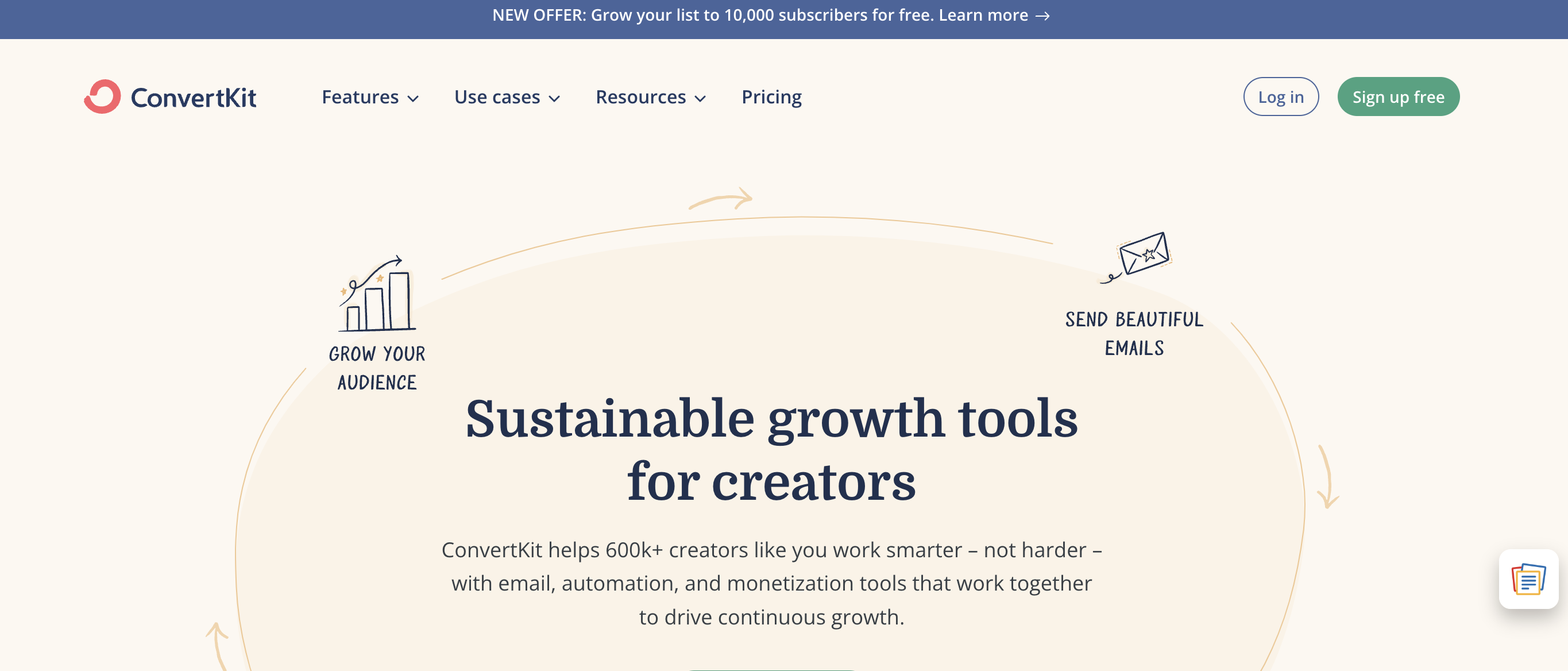Select Pricing in the navigation
Screen dimensions: 1568x671
coord(771,96)
